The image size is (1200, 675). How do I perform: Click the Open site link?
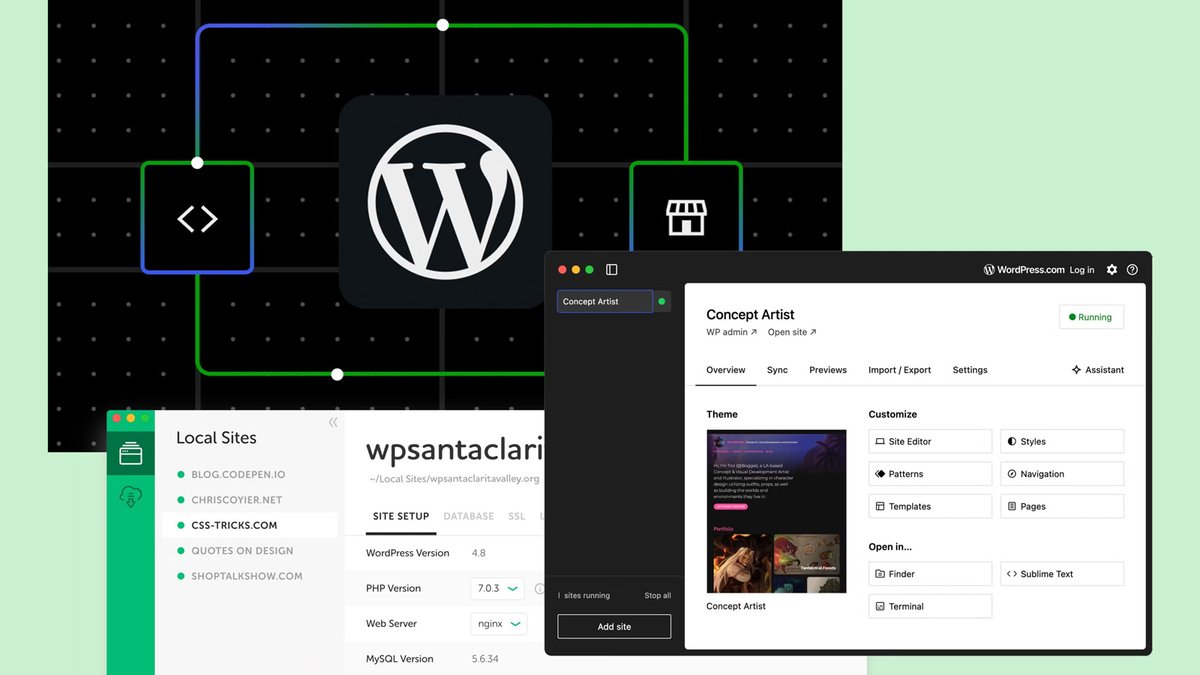tap(792, 332)
